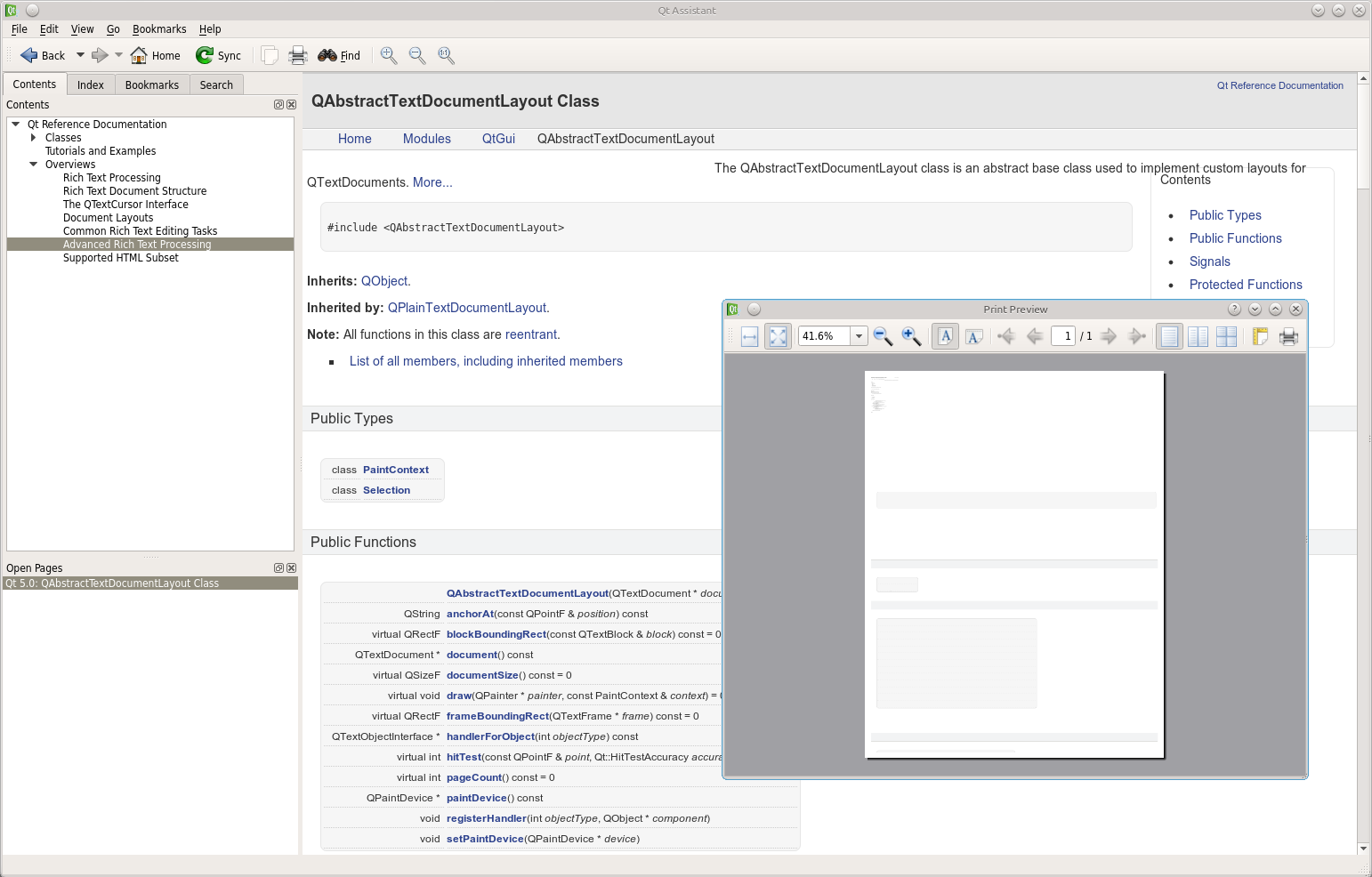Screen dimensions: 1372x877
Task: Toggle Fit Page mode in Print Preview
Action: (x=778, y=336)
